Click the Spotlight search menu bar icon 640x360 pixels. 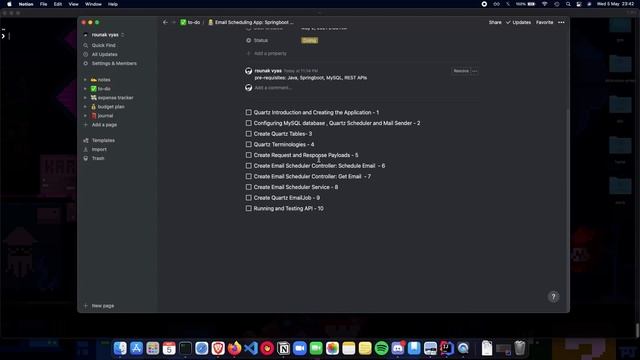pyautogui.click(x=568, y=4)
